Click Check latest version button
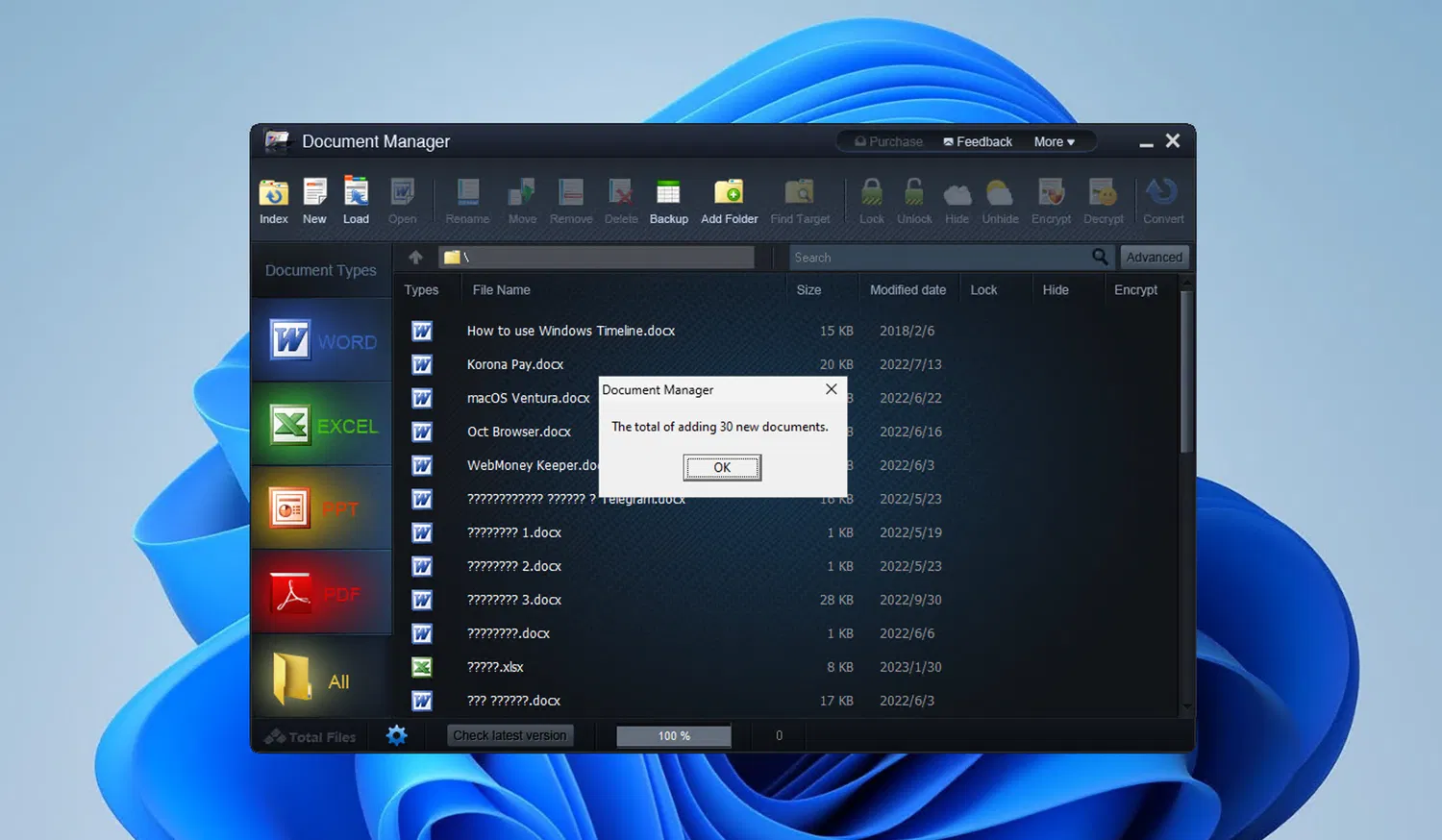 pos(510,735)
